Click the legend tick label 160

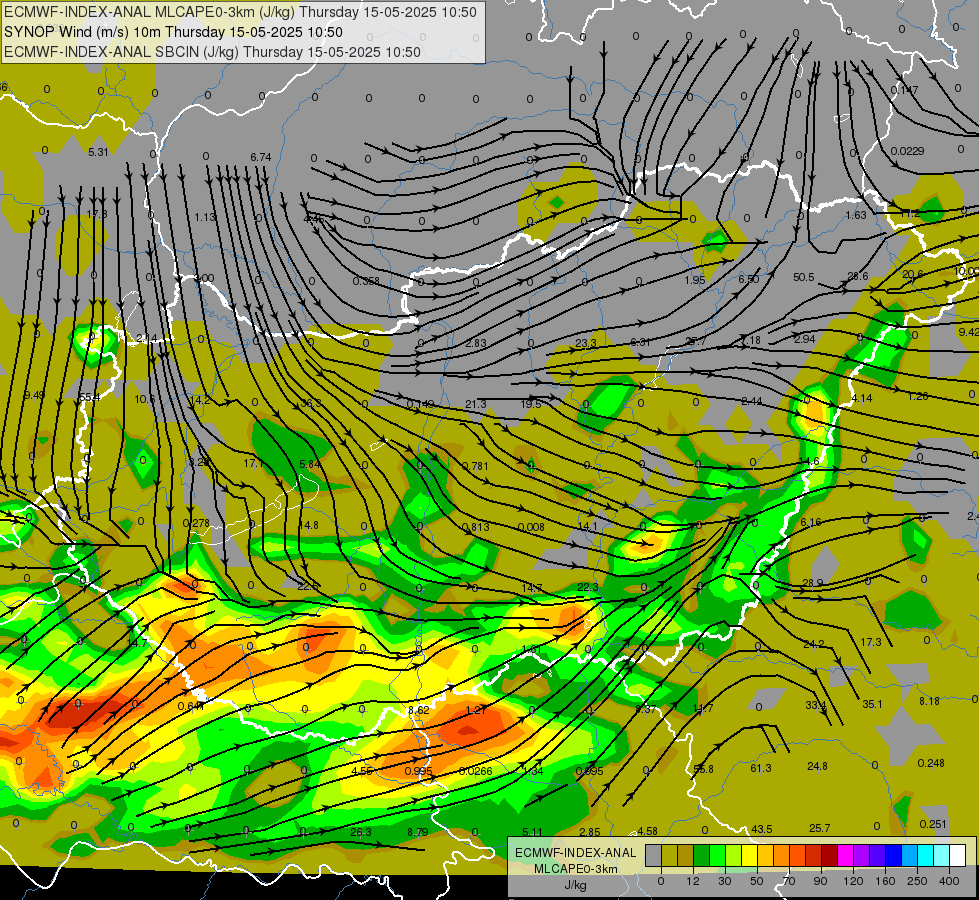click(x=885, y=881)
